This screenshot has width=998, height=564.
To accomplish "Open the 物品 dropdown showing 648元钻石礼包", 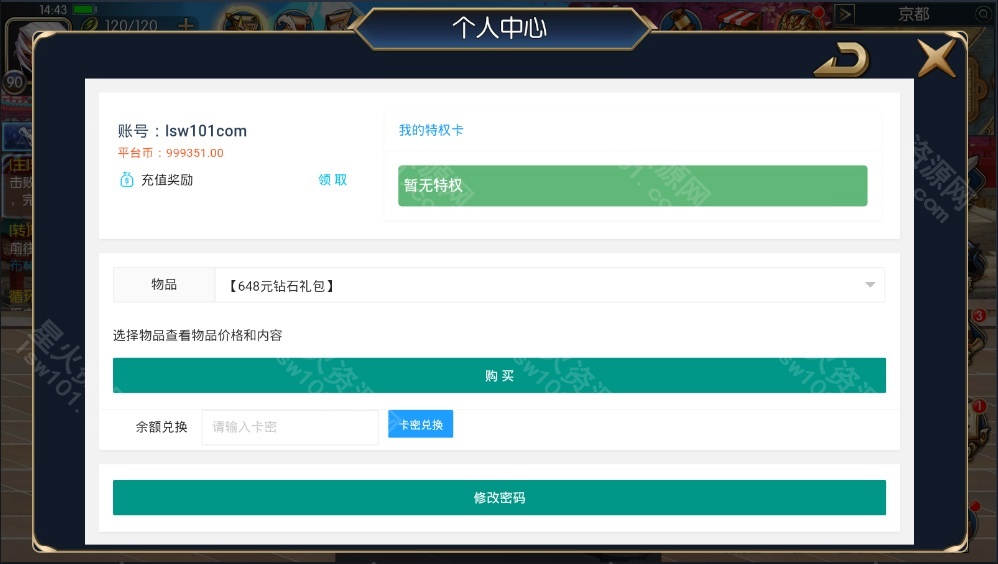I will [499, 285].
